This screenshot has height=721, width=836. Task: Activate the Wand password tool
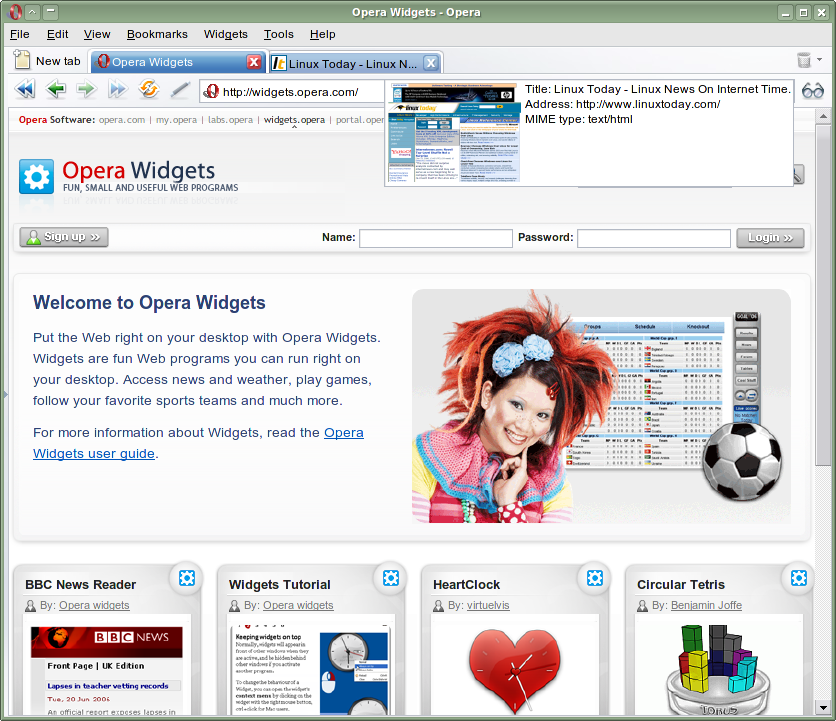pos(182,89)
